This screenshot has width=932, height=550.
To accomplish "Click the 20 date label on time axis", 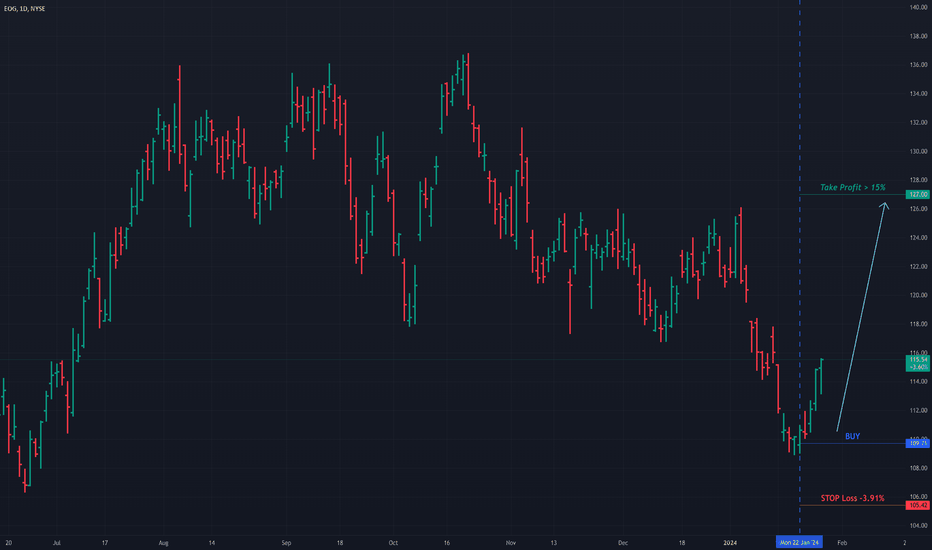I will click(x=8, y=543).
